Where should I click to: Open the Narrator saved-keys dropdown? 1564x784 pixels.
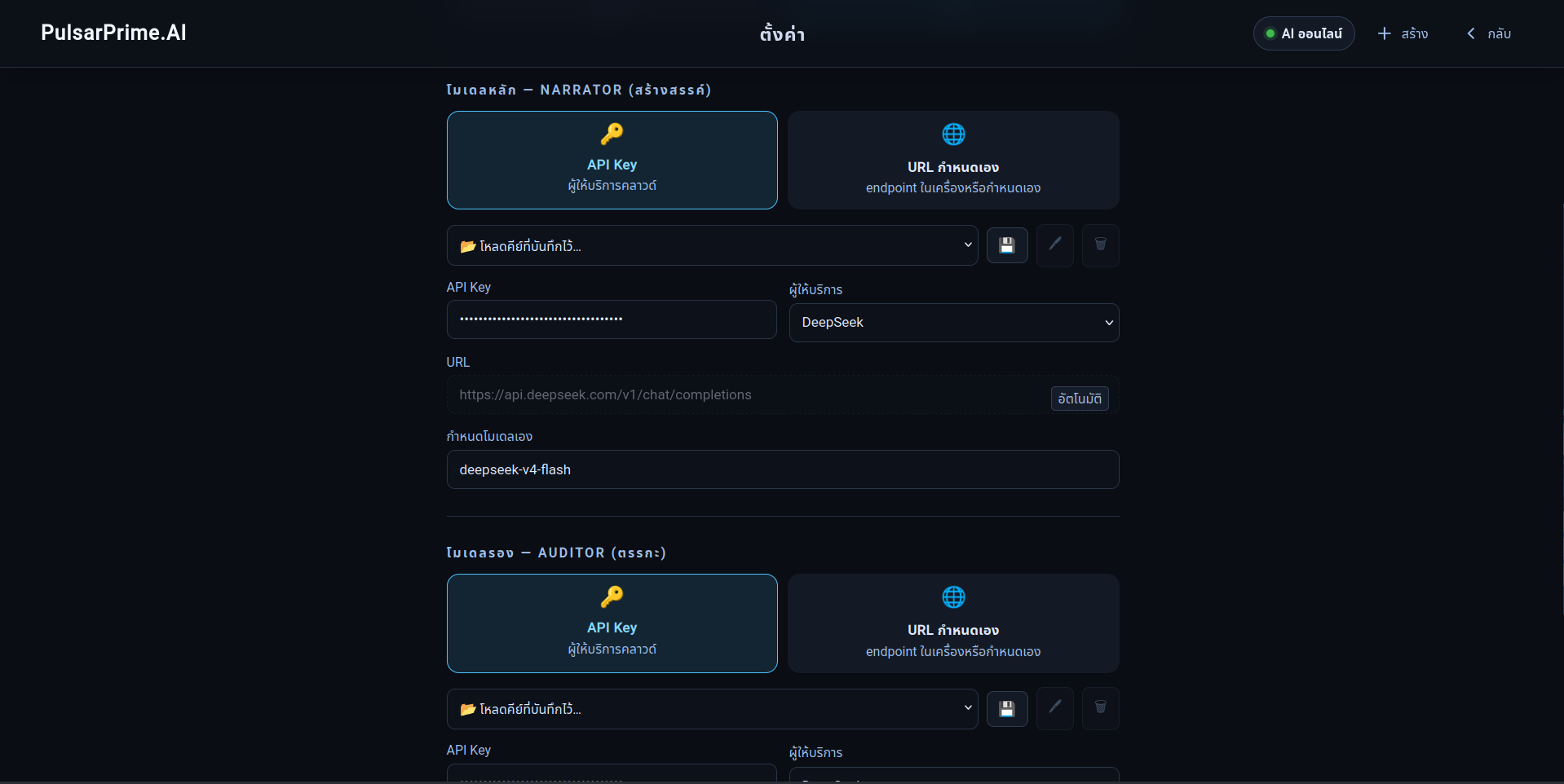712,245
